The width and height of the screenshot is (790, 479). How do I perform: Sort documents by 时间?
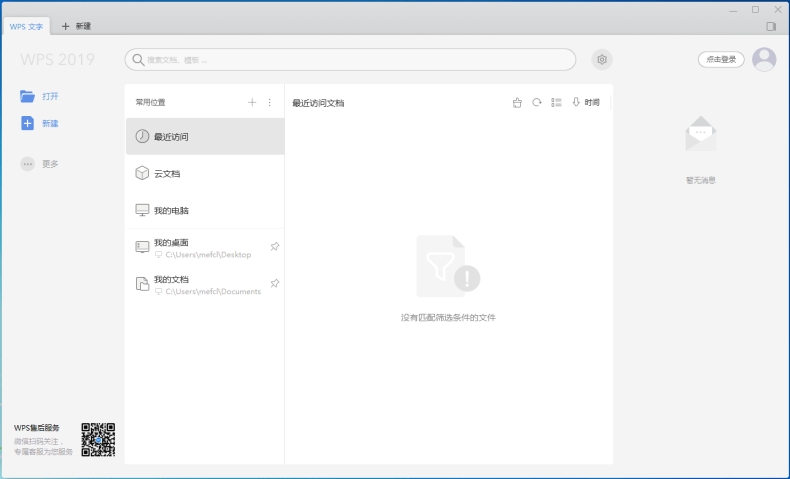click(x=586, y=102)
